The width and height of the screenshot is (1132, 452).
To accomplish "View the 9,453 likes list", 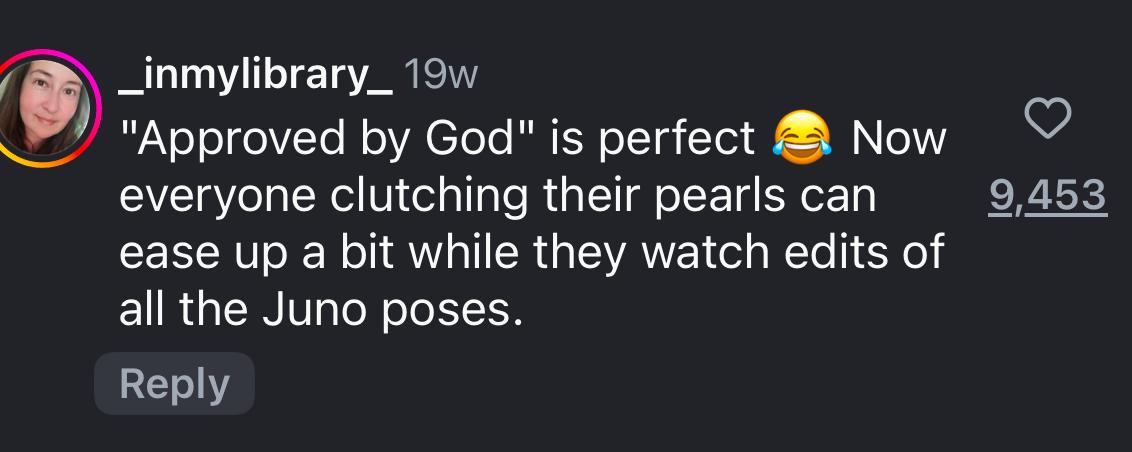I will [1048, 197].
